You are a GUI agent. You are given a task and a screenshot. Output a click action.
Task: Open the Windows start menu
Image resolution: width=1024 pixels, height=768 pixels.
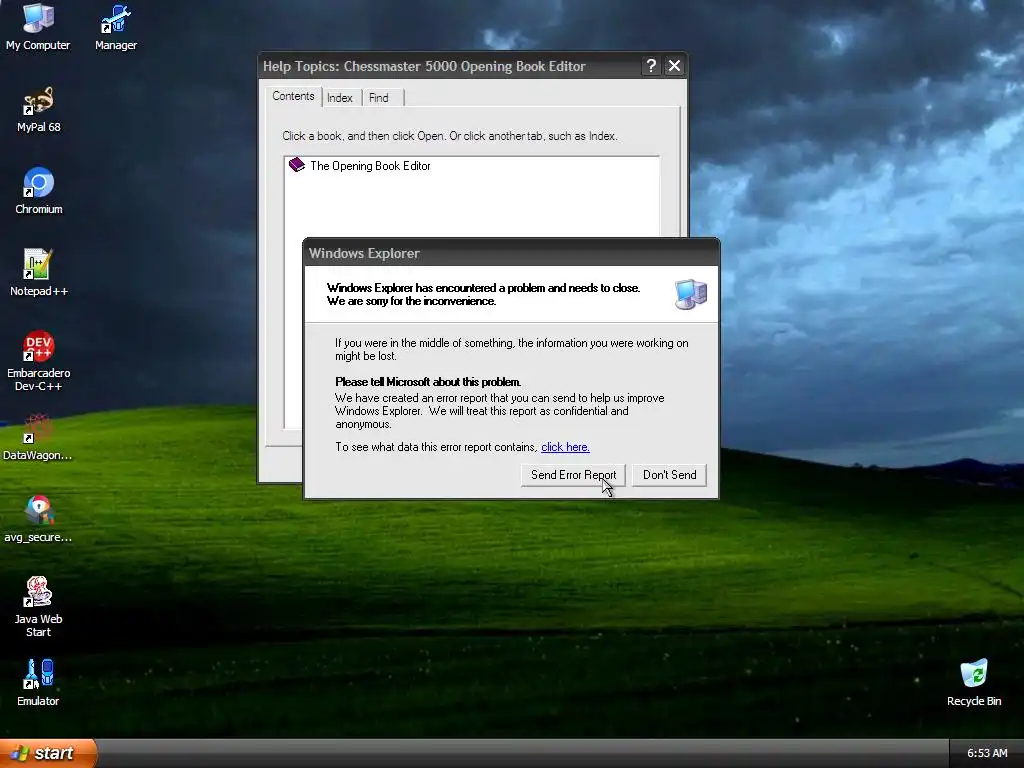(x=48, y=753)
